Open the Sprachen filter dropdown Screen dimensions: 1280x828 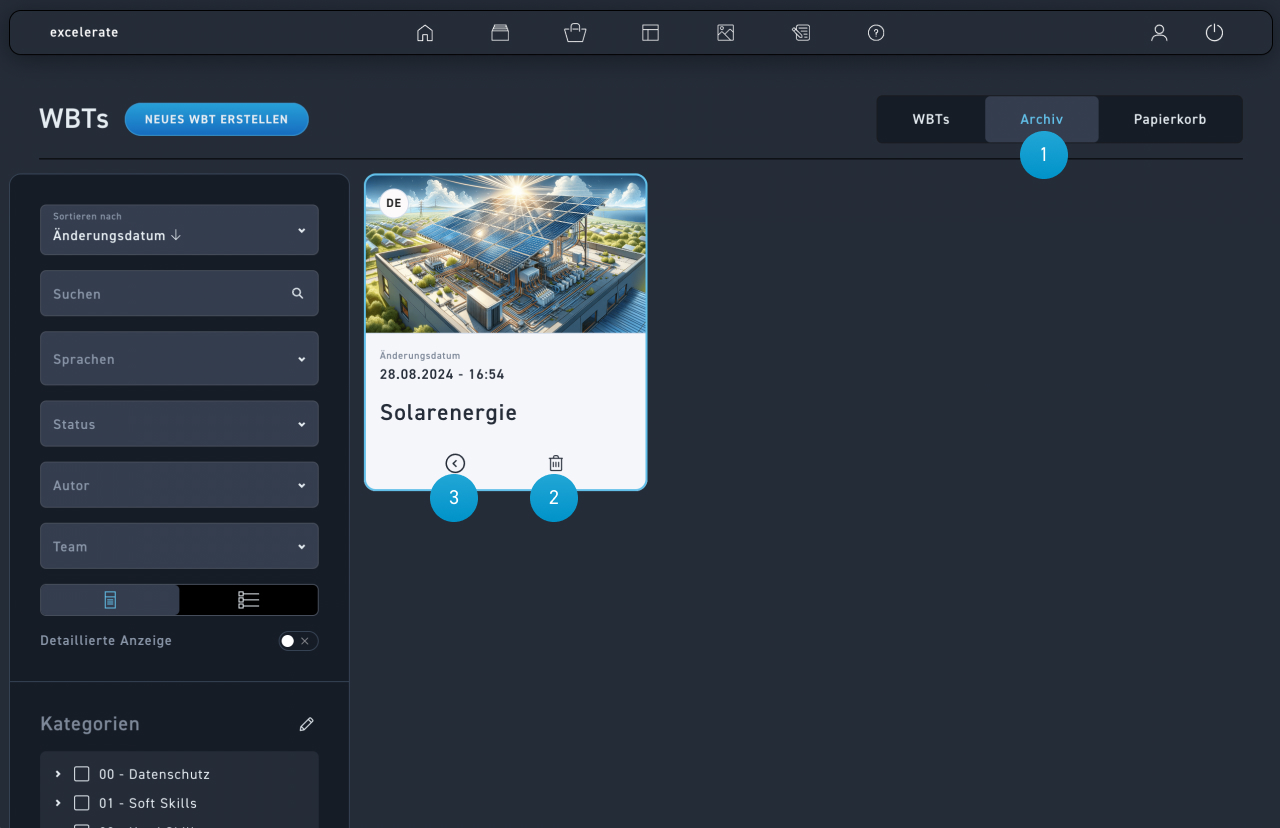[x=179, y=359]
